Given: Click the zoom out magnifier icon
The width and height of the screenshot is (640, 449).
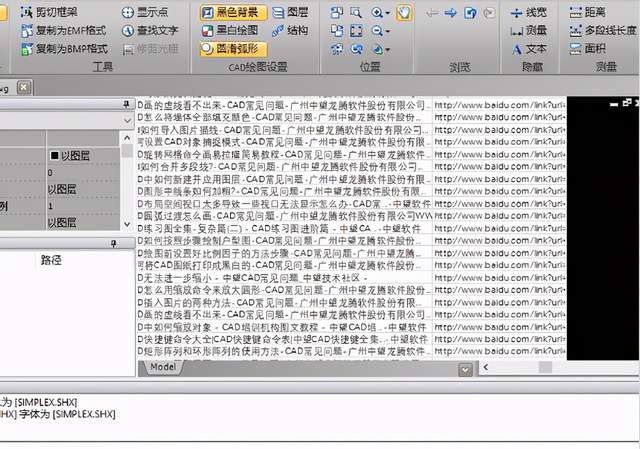Looking at the screenshot, I should (377, 31).
